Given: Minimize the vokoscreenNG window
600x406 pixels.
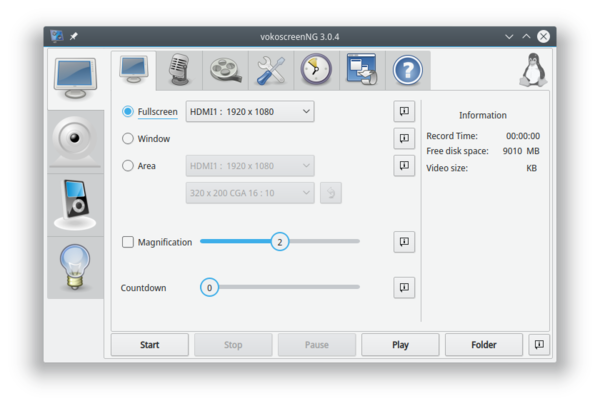Looking at the screenshot, I should click(509, 37).
